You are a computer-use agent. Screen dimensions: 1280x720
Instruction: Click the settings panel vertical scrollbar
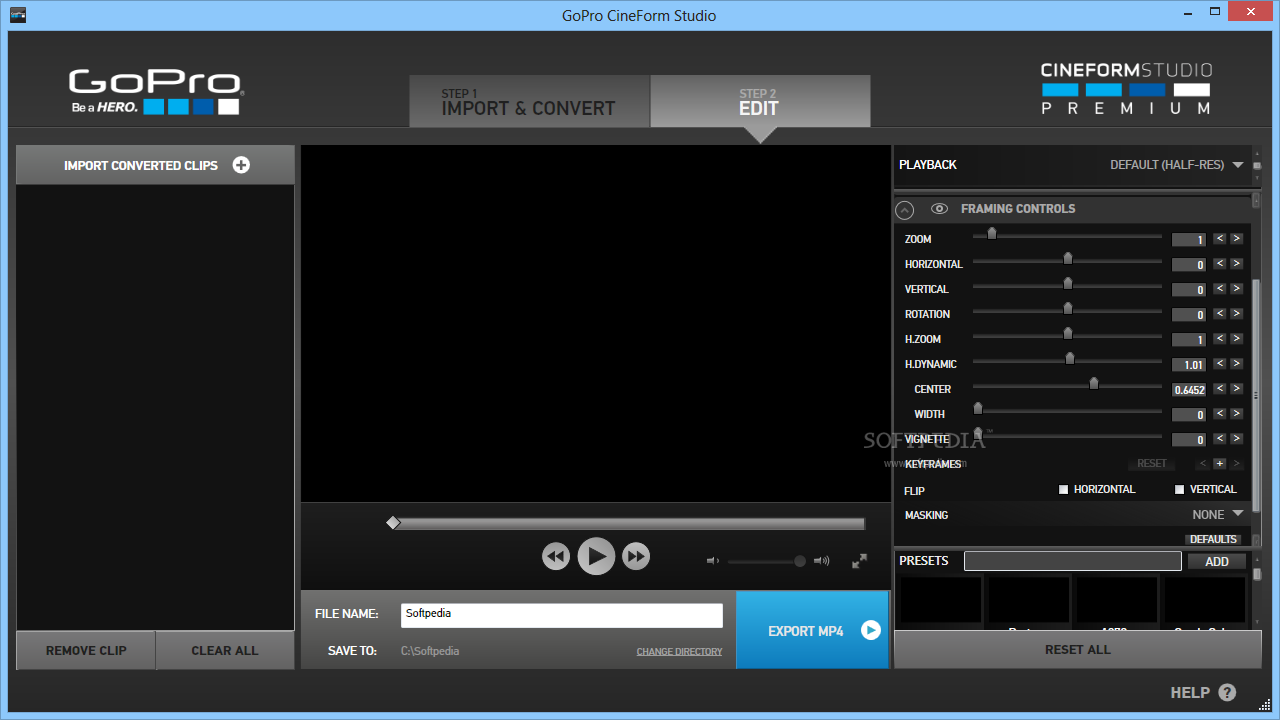click(1256, 396)
